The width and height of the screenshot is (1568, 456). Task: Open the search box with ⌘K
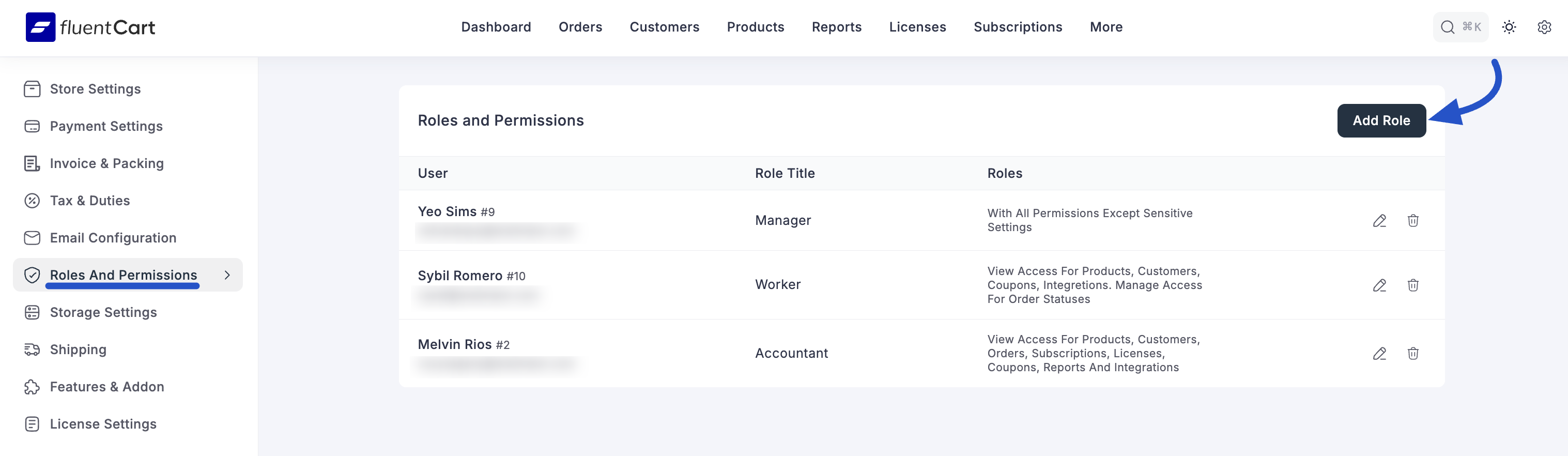[x=1459, y=27]
